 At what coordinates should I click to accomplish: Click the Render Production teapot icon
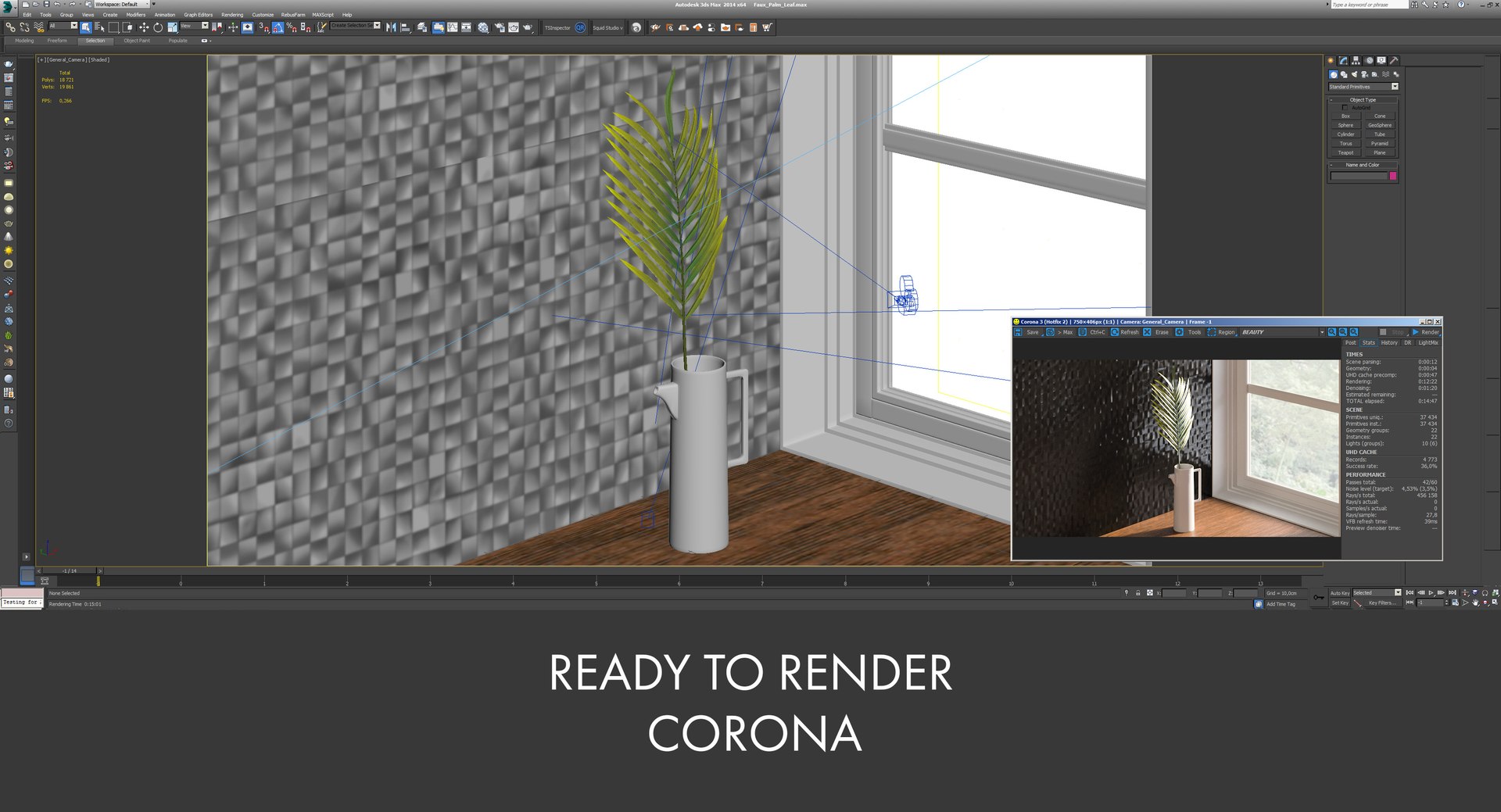[528, 27]
